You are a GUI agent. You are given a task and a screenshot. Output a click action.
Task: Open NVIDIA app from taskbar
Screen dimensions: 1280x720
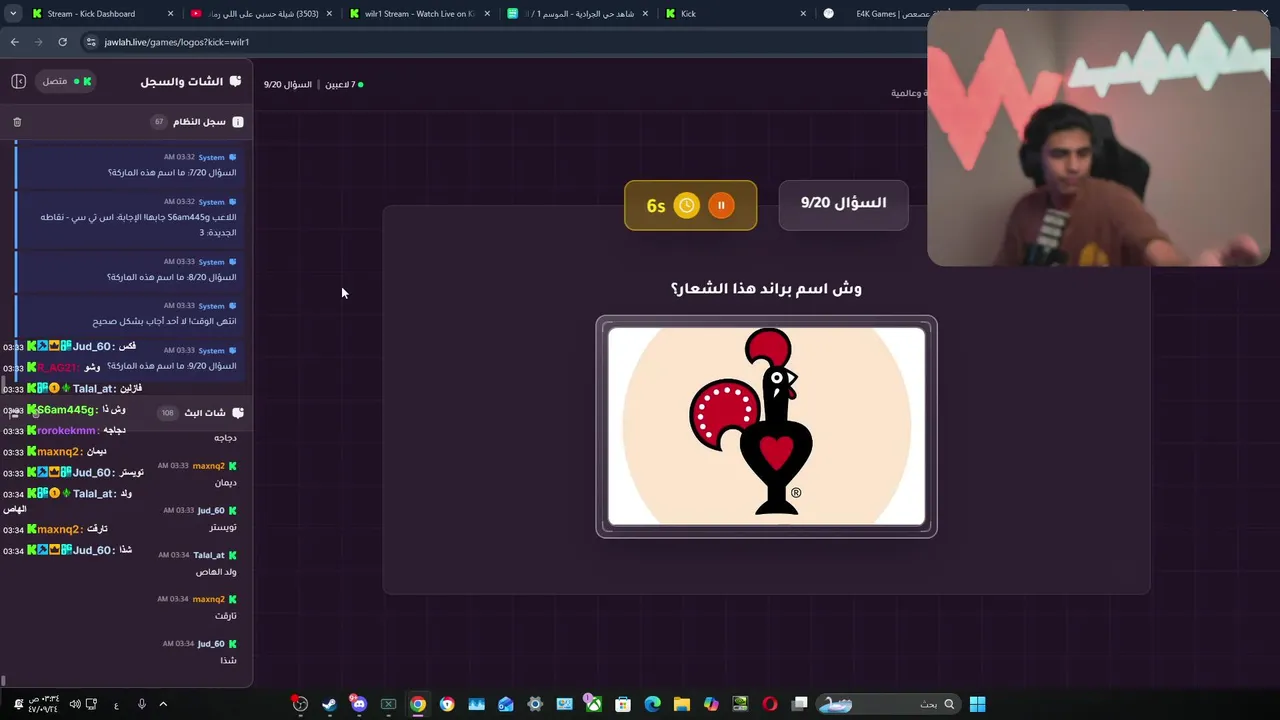tap(740, 704)
